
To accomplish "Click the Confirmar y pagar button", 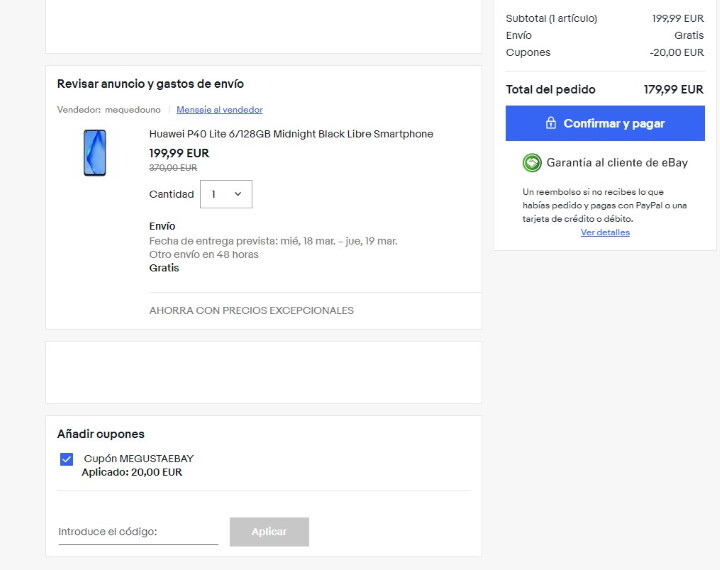I will (605, 123).
